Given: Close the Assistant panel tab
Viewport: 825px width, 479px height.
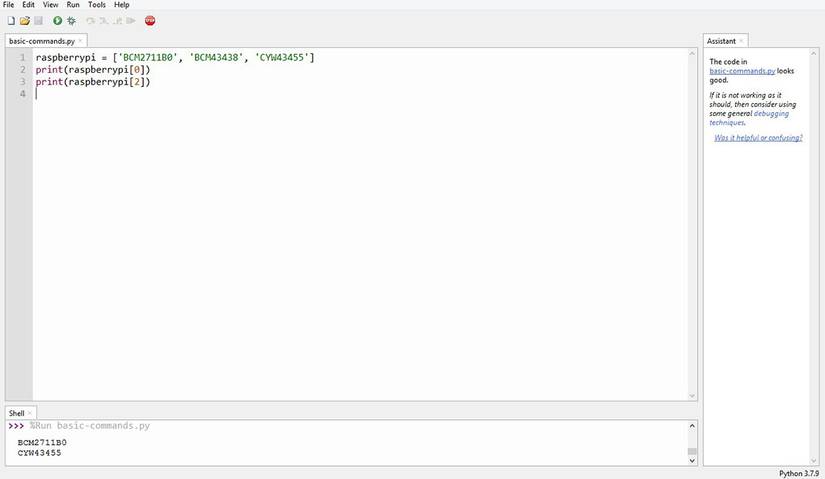Looking at the screenshot, I should 741,41.
